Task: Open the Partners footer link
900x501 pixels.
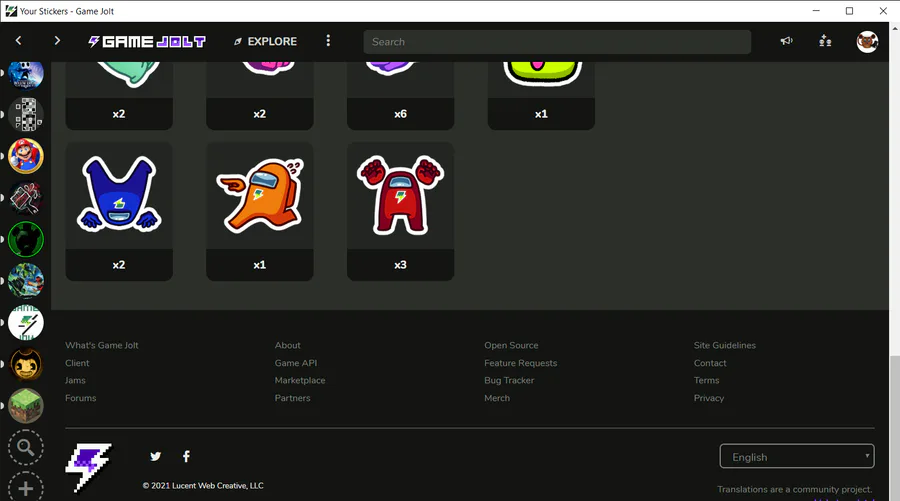Action: pyautogui.click(x=292, y=398)
